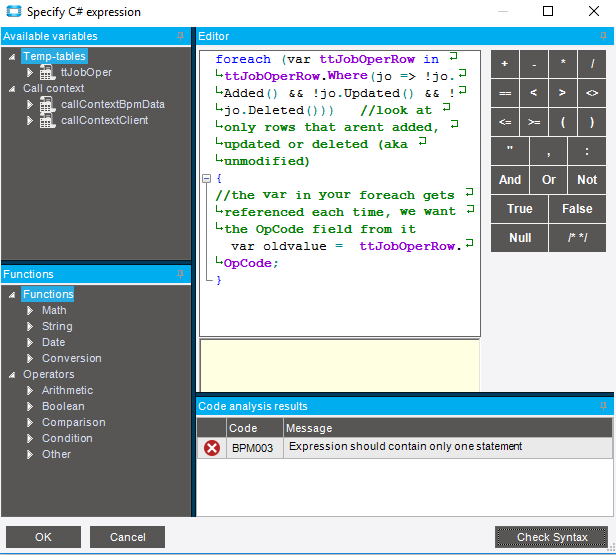Expand the Math functions node
This screenshot has height=555, width=616.
(x=31, y=311)
